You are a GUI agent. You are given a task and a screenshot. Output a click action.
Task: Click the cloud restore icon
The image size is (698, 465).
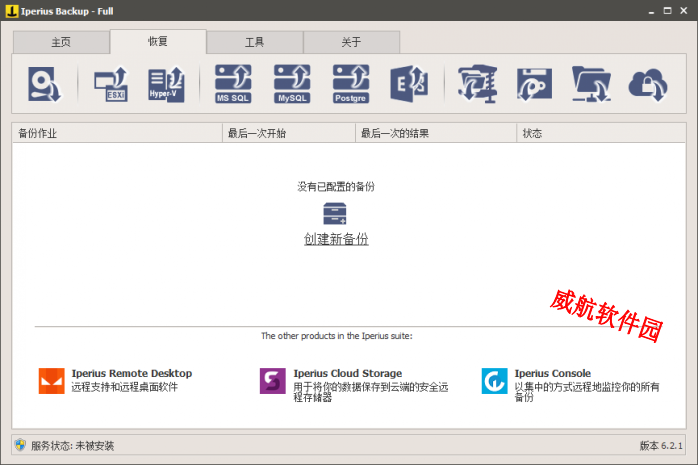pyautogui.click(x=648, y=84)
